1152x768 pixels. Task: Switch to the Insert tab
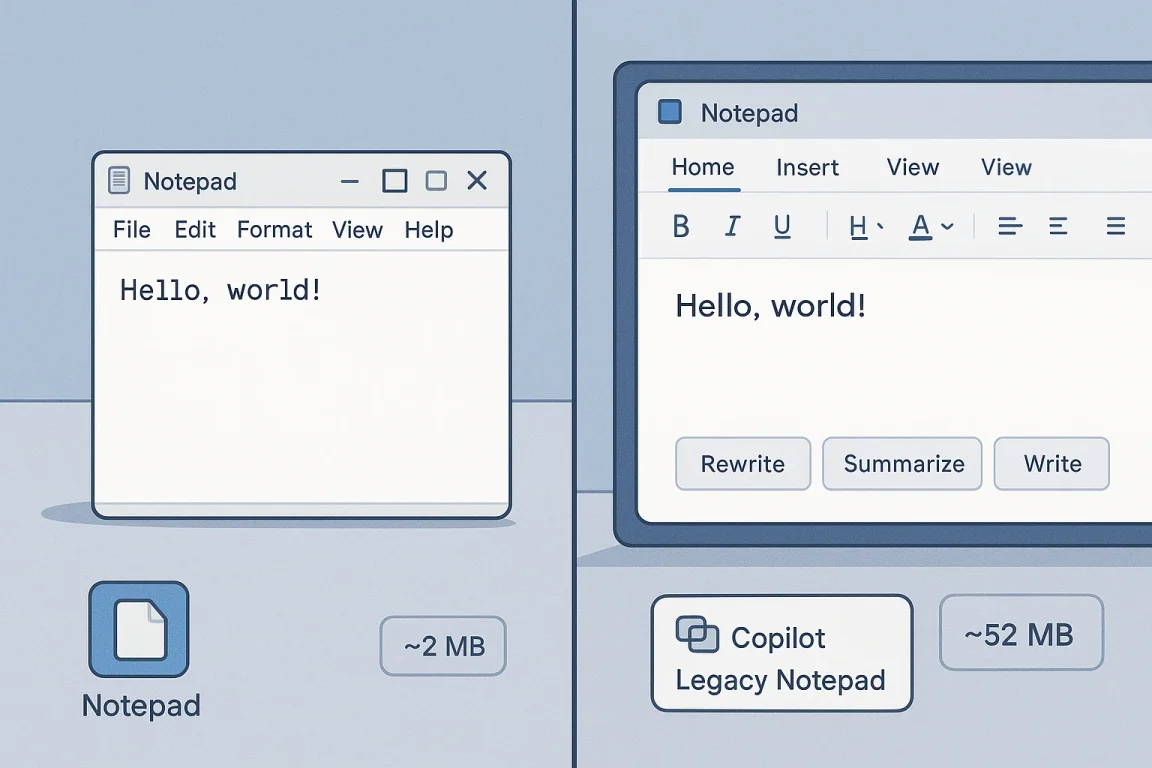point(807,168)
